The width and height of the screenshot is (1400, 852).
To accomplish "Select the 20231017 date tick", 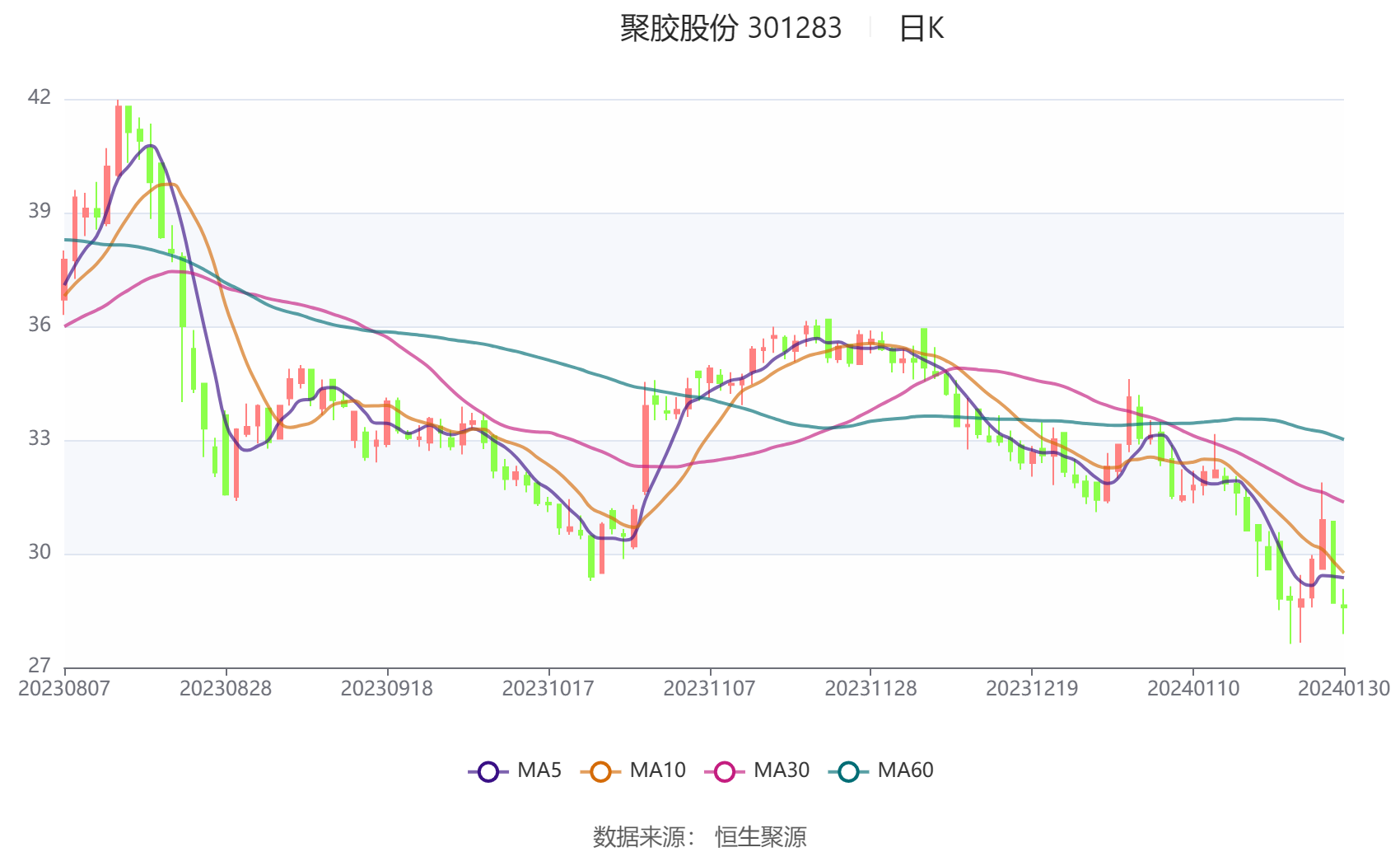I will click(x=548, y=688).
